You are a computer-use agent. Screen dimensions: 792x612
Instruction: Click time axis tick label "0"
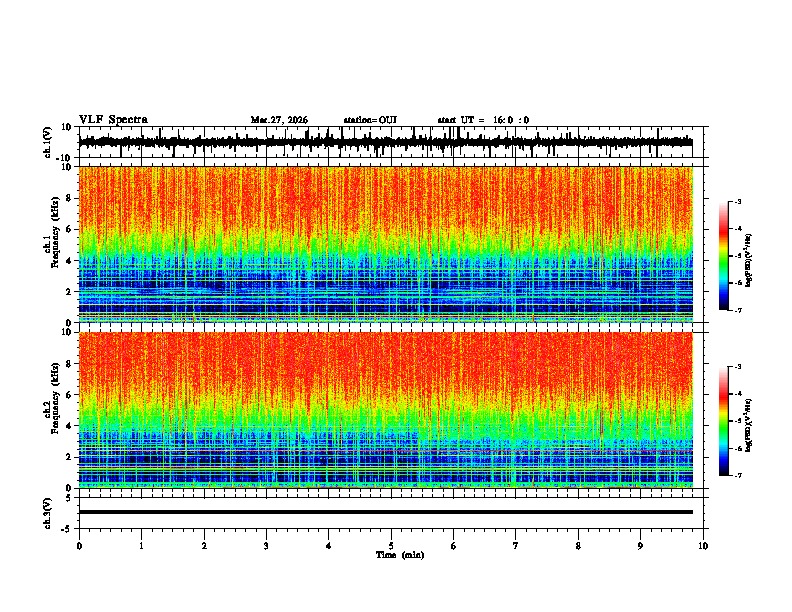[79, 546]
